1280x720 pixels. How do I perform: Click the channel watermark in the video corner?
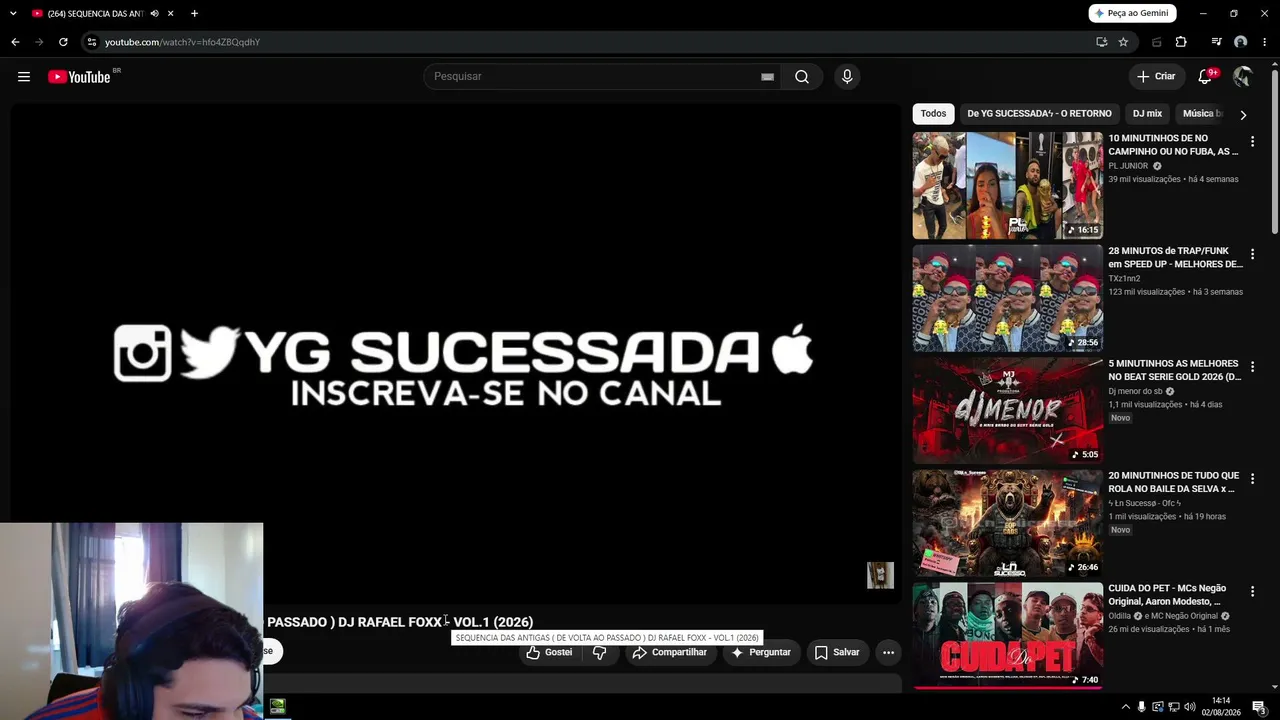(880, 575)
